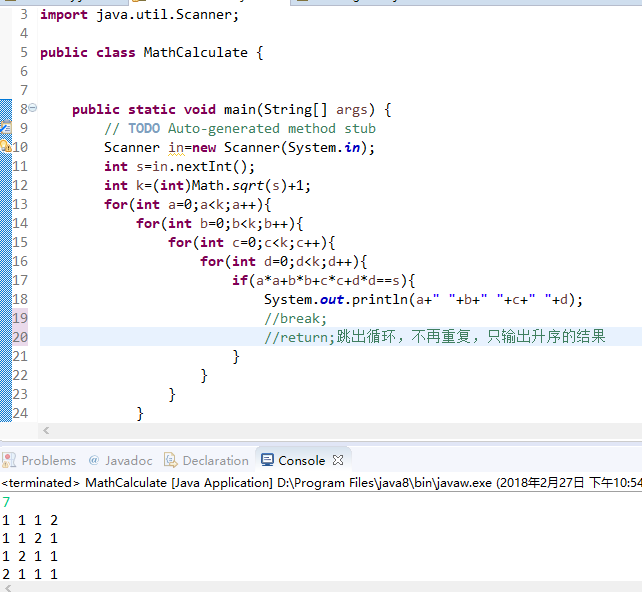Click the task marker icon on line 9
The height and width of the screenshot is (592, 642).
6,127
